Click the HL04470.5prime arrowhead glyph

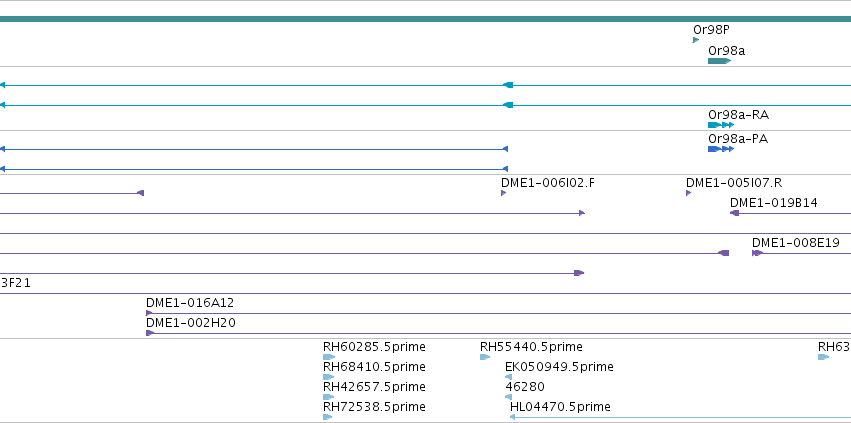[512, 417]
